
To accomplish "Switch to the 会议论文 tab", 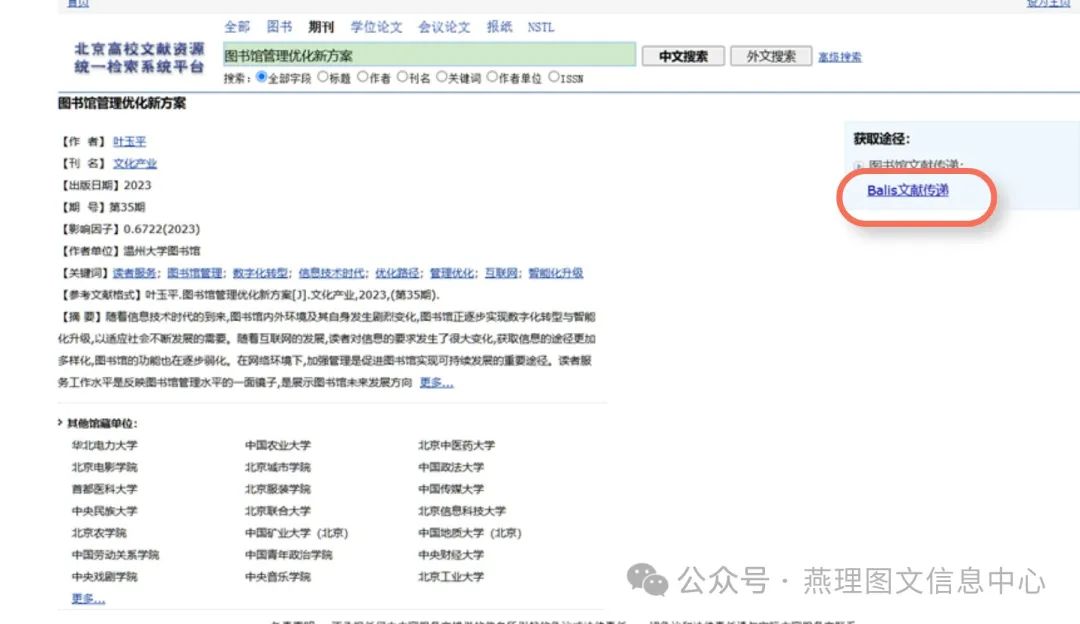I will point(444,27).
